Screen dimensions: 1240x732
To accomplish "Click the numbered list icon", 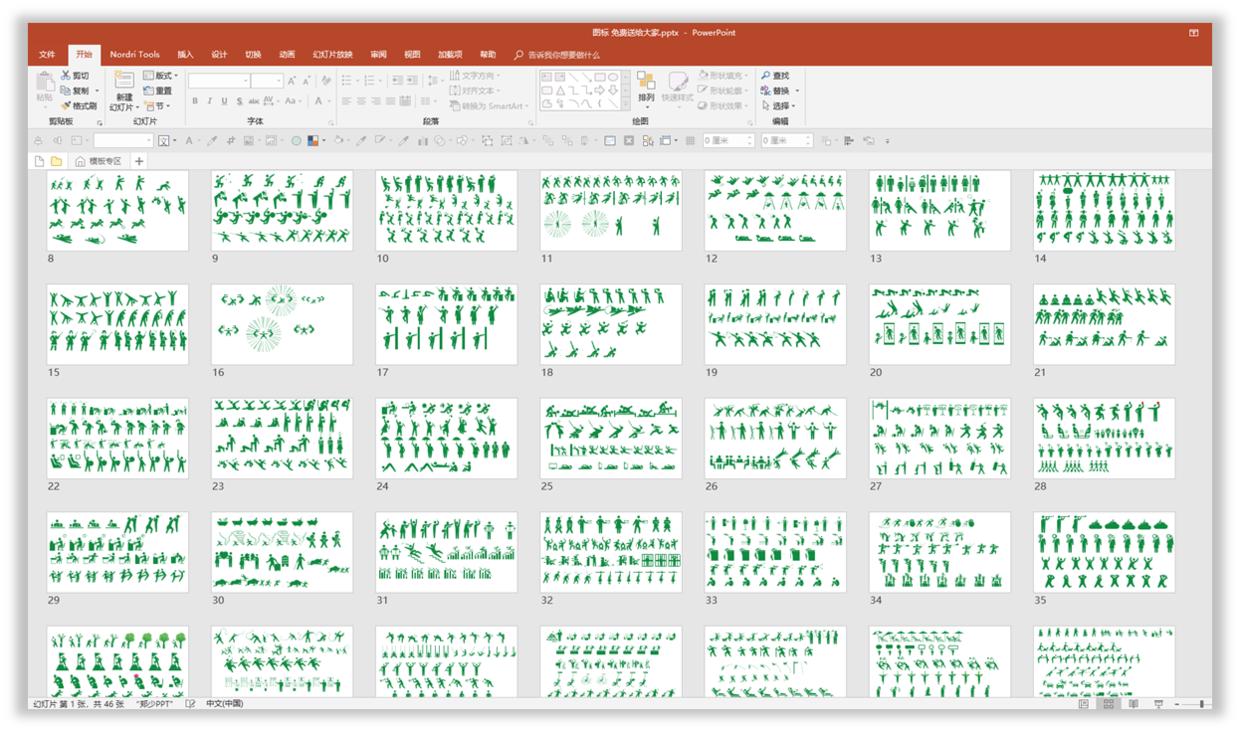I will click(x=371, y=80).
